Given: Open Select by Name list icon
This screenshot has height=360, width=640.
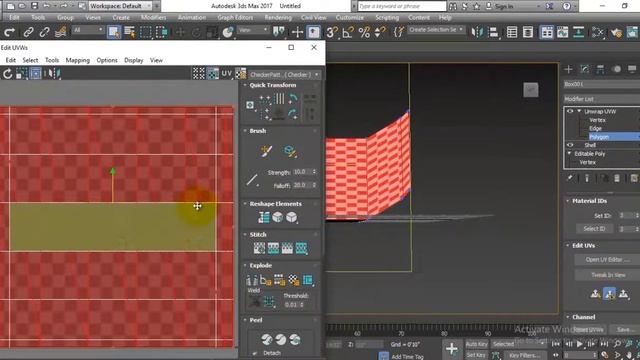Looking at the screenshot, I should tap(130, 32).
